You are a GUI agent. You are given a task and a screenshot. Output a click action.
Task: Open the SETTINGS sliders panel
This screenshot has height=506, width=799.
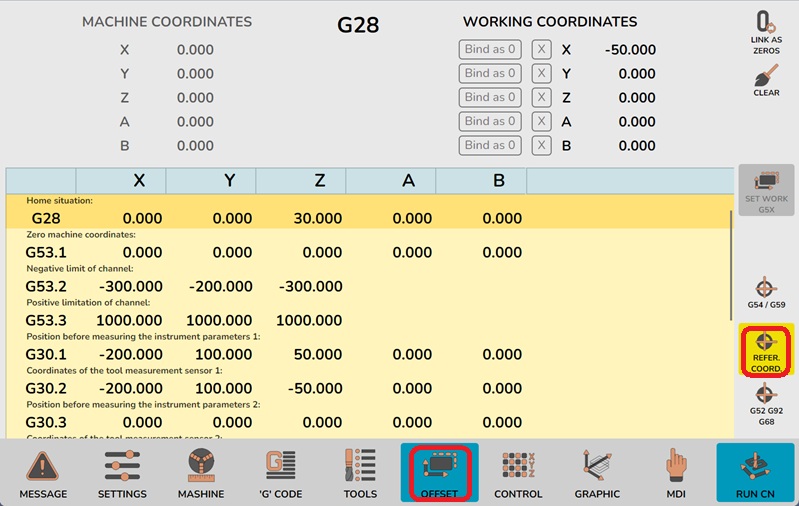click(122, 473)
